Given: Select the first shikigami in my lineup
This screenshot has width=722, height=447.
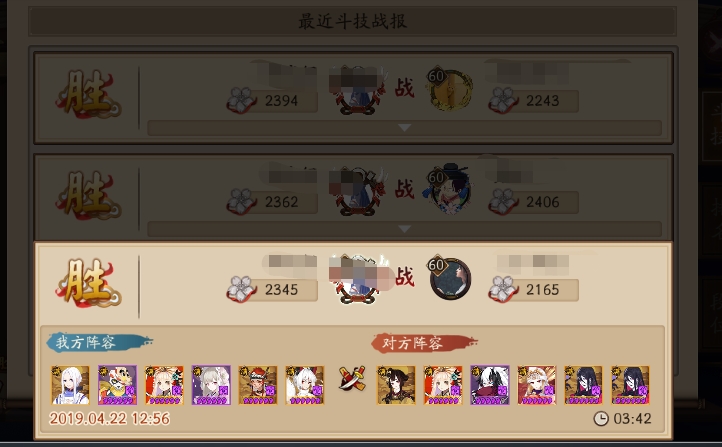Looking at the screenshot, I should tap(70, 385).
